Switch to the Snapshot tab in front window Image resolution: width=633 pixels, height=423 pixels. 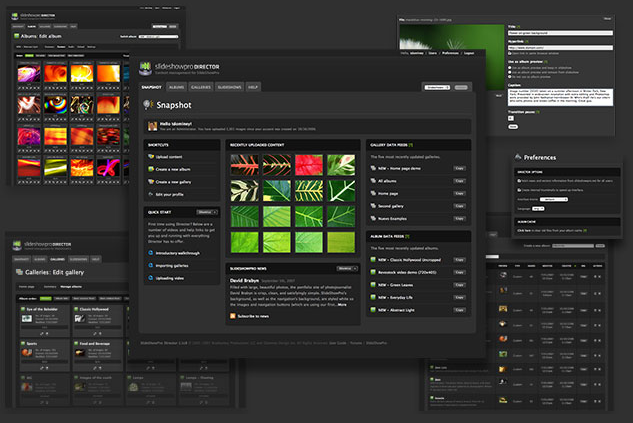point(152,87)
